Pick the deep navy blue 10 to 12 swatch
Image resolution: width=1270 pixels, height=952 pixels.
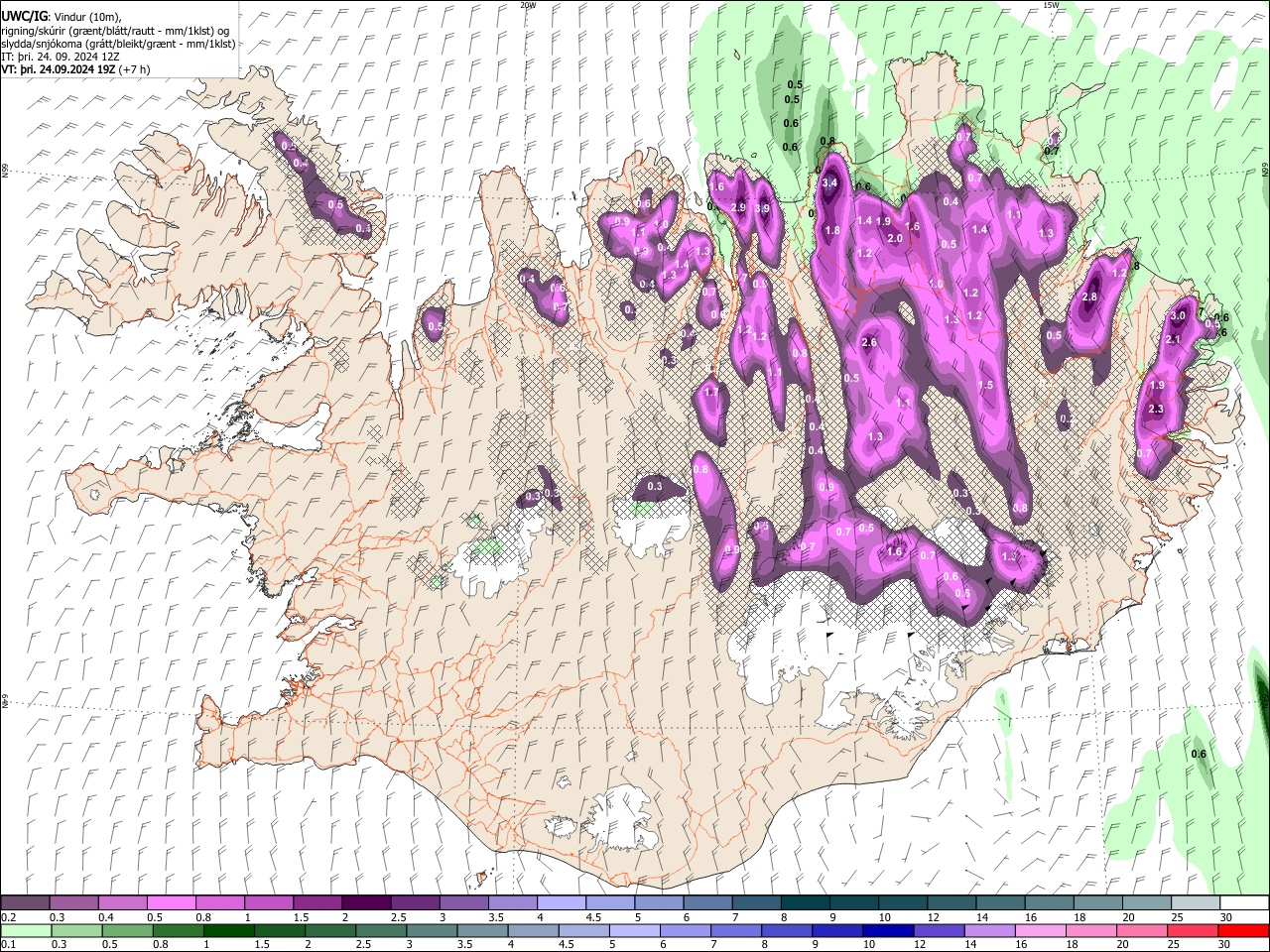[888, 930]
